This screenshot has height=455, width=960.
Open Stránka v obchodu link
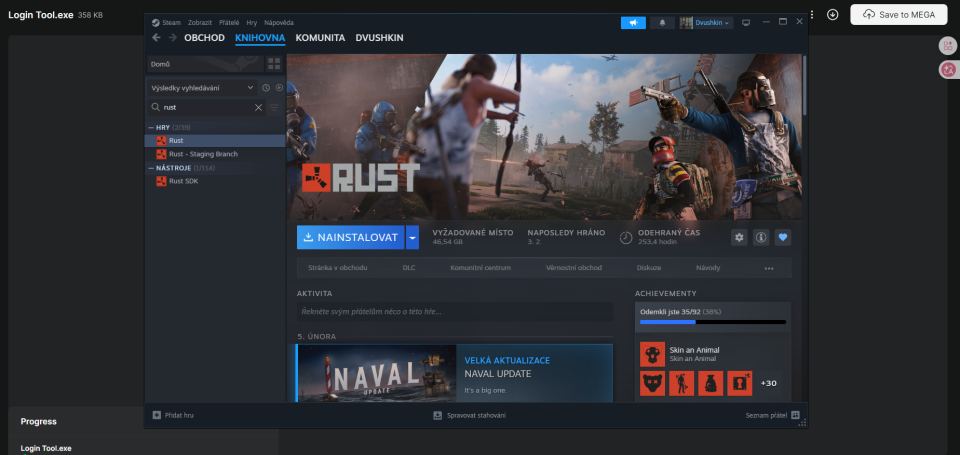coord(338,268)
